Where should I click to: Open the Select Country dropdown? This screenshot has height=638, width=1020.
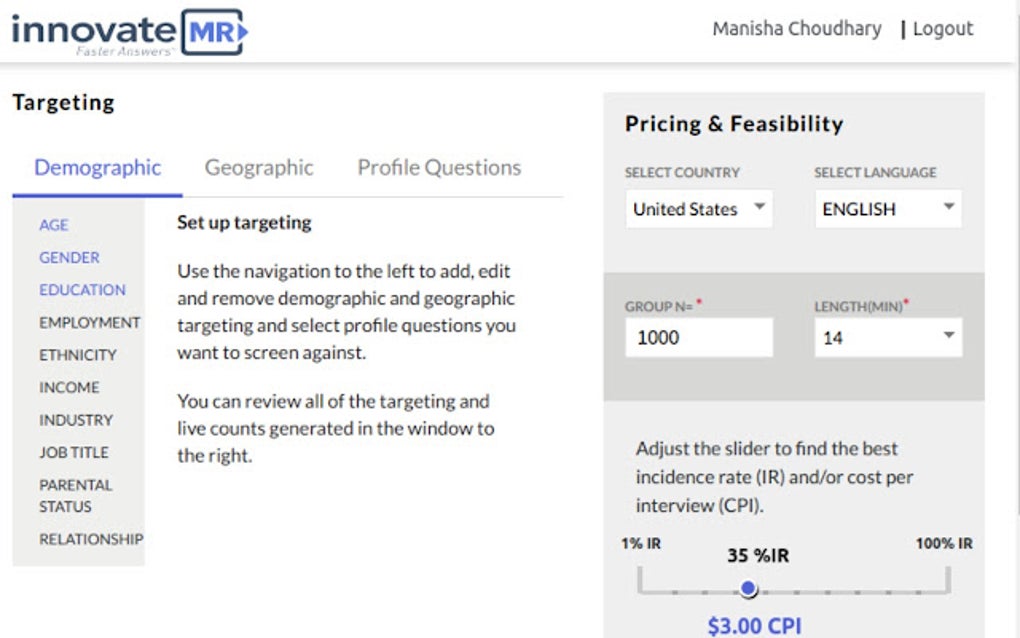tap(698, 209)
